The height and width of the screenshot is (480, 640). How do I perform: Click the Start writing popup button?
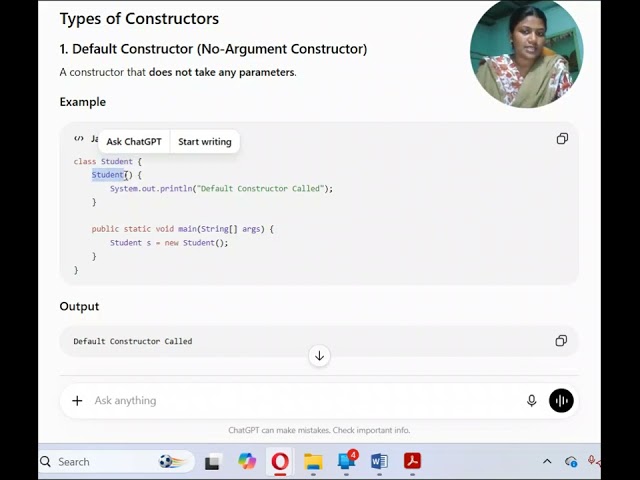[205, 142]
